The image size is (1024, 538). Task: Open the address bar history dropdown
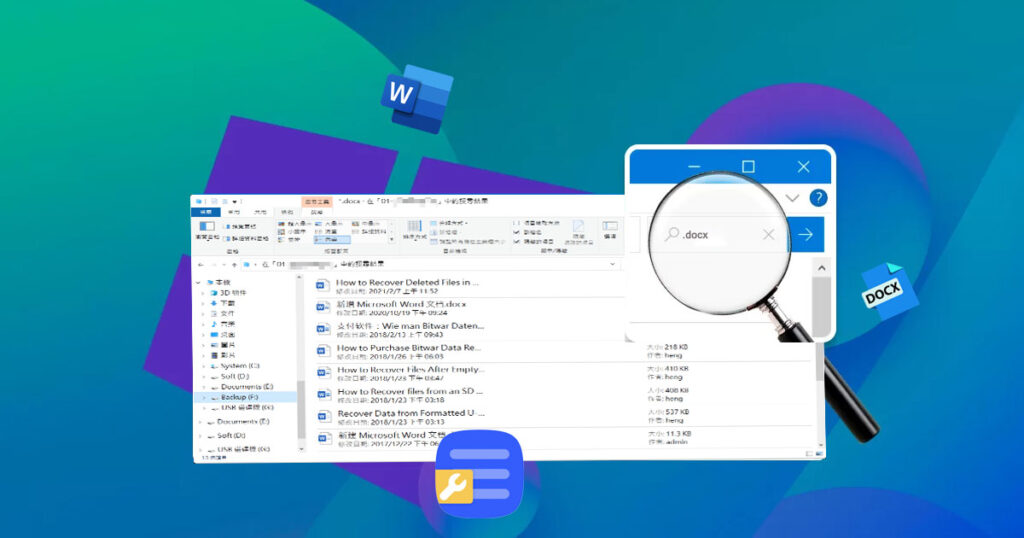613,264
